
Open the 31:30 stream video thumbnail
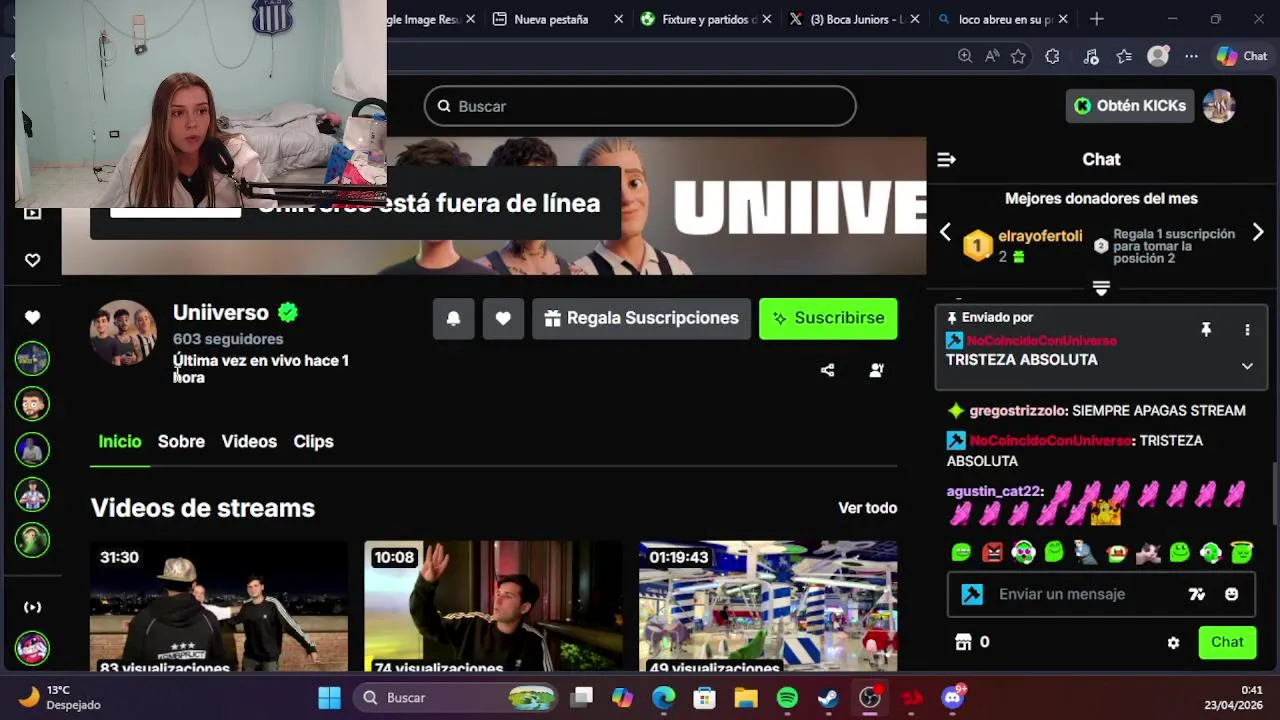(219, 606)
